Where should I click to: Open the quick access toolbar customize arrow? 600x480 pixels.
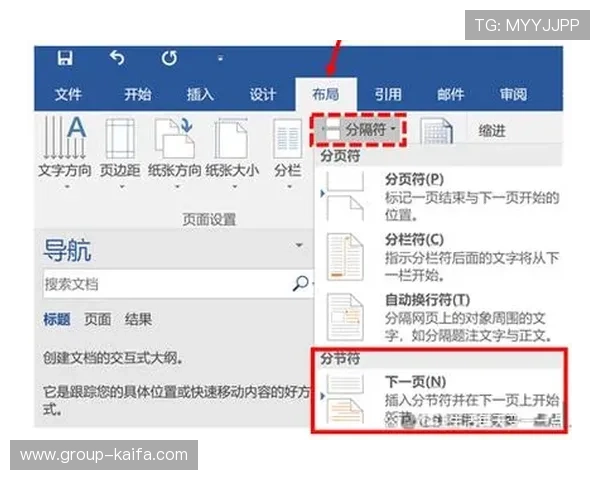click(x=220, y=59)
